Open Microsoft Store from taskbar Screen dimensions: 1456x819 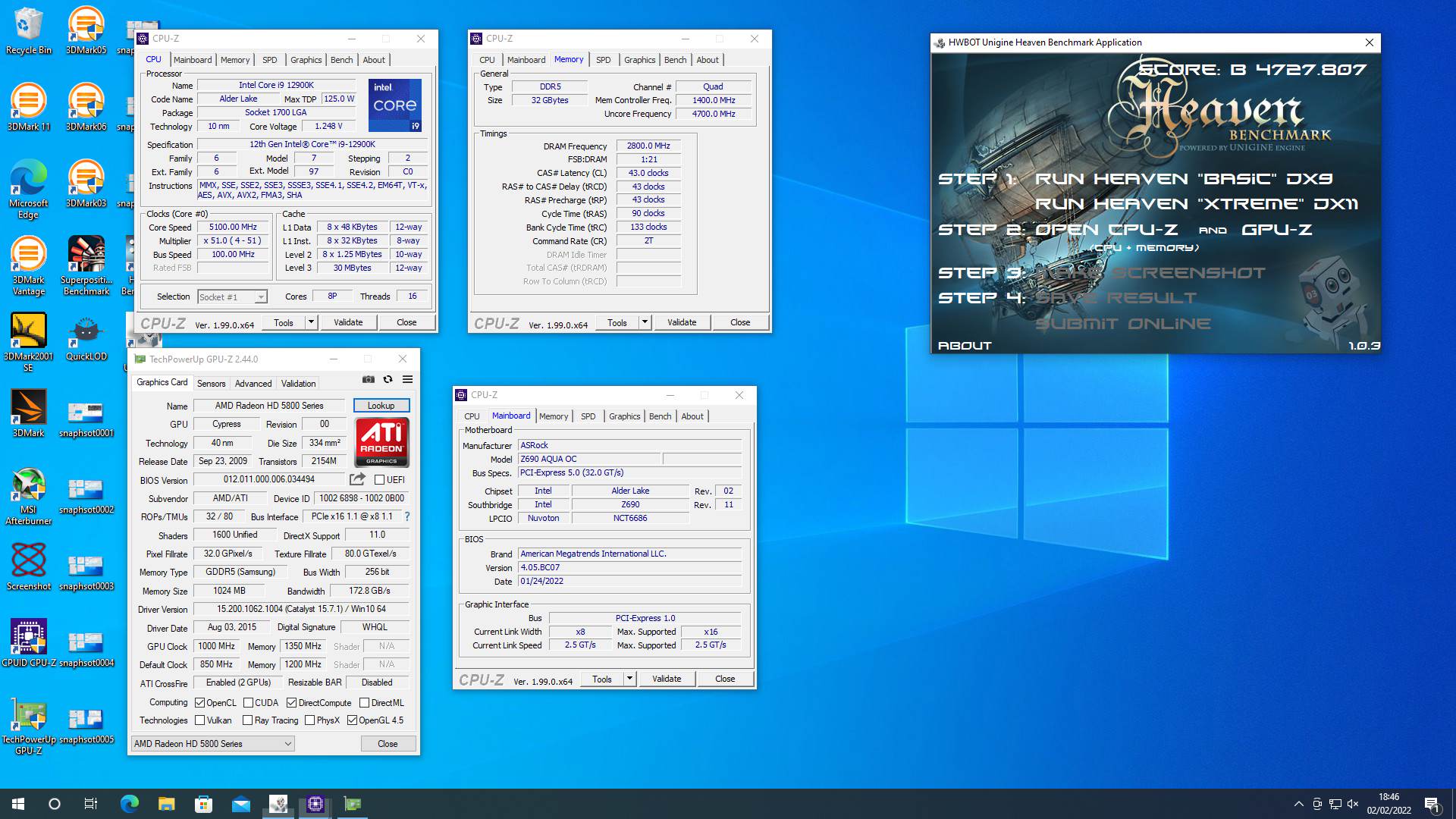tap(203, 804)
